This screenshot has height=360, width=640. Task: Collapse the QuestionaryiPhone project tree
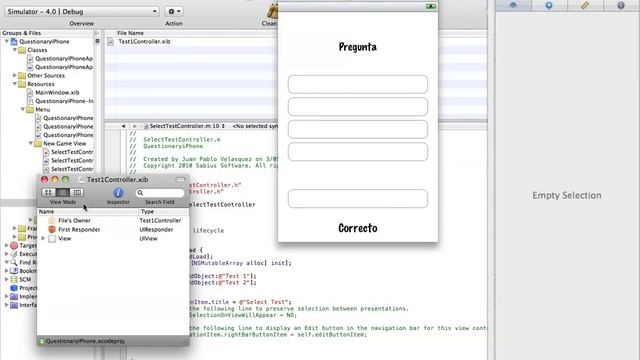pyautogui.click(x=7, y=41)
